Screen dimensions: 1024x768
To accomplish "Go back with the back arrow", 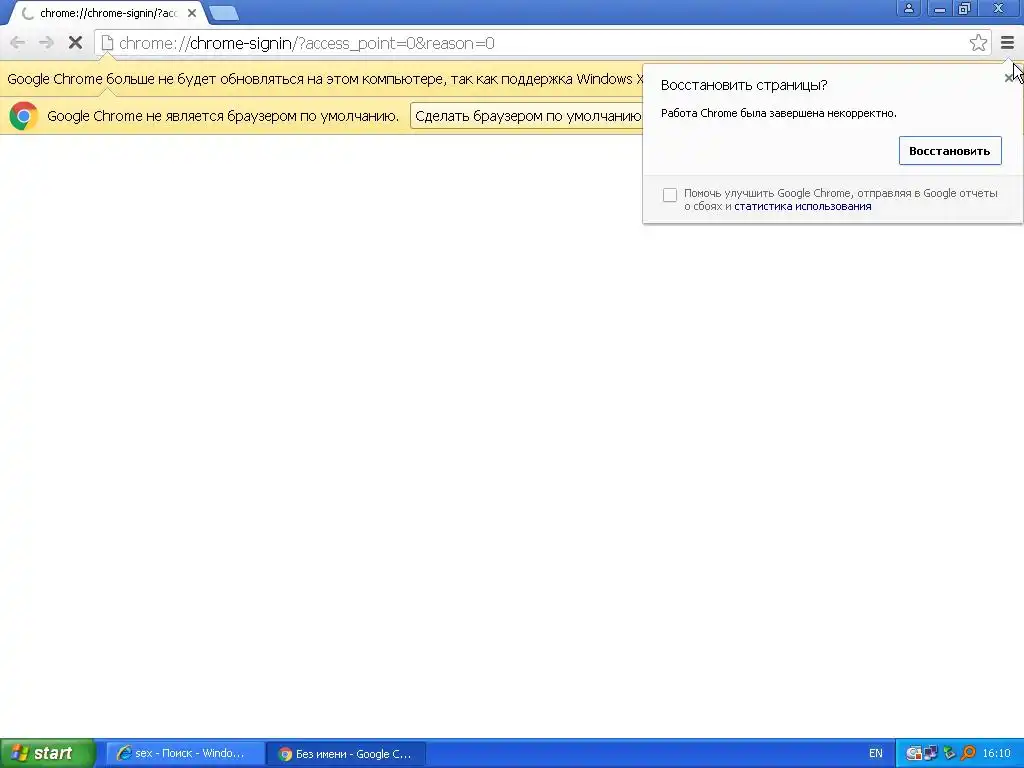I will 18,43.
